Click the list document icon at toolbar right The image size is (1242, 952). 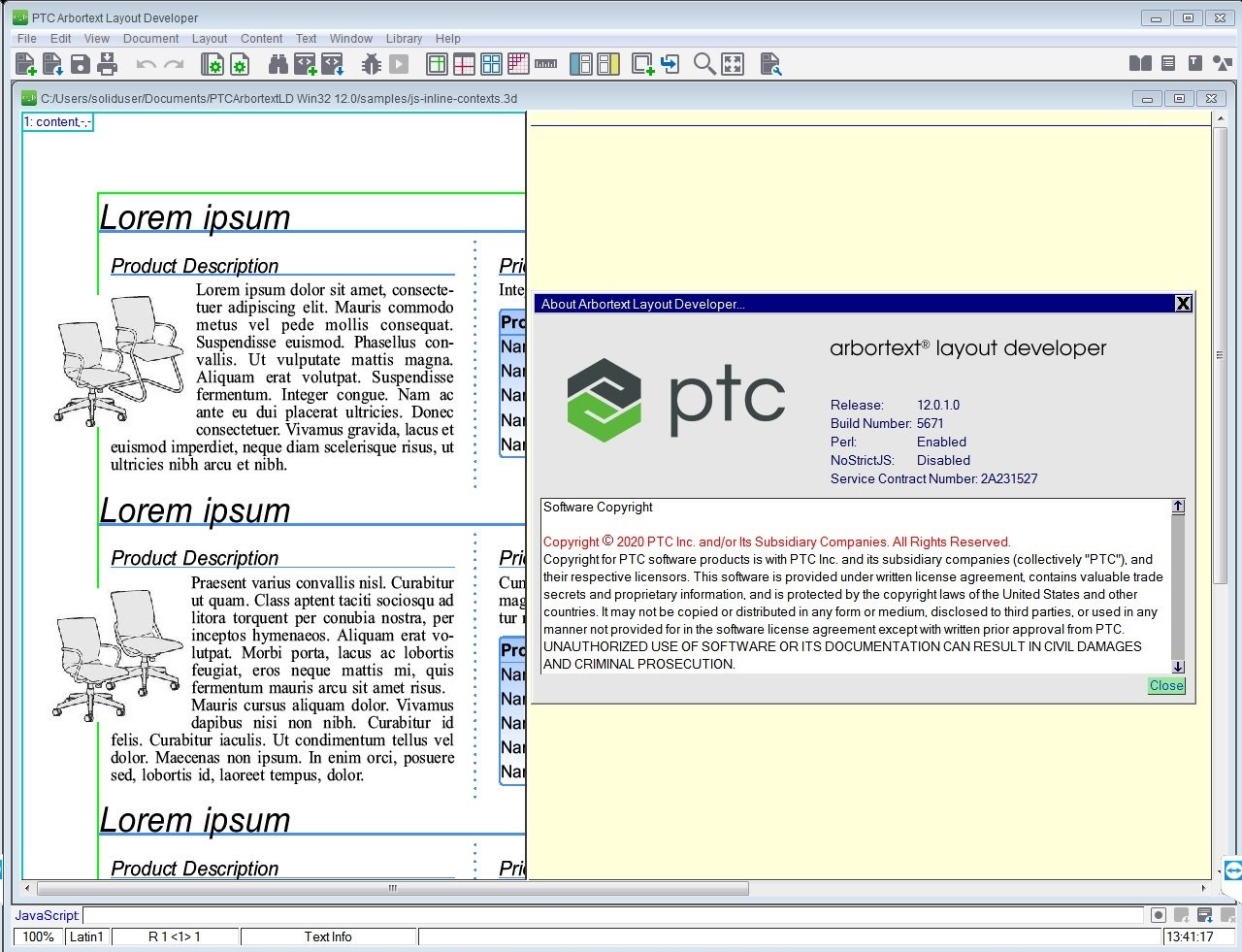1168,63
